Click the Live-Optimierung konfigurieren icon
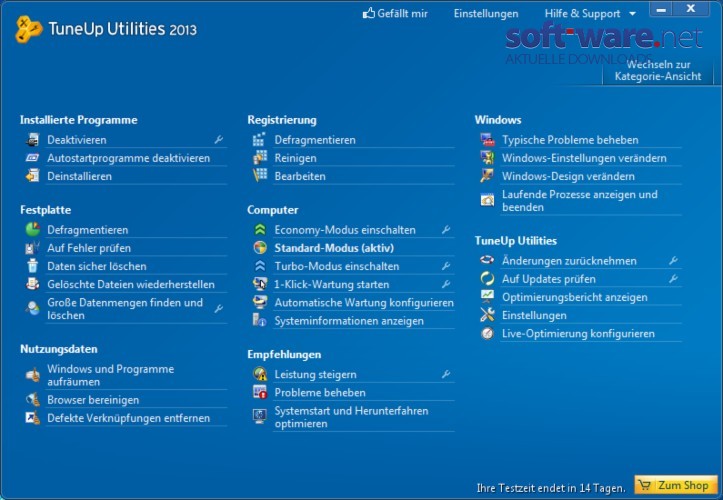 (487, 333)
